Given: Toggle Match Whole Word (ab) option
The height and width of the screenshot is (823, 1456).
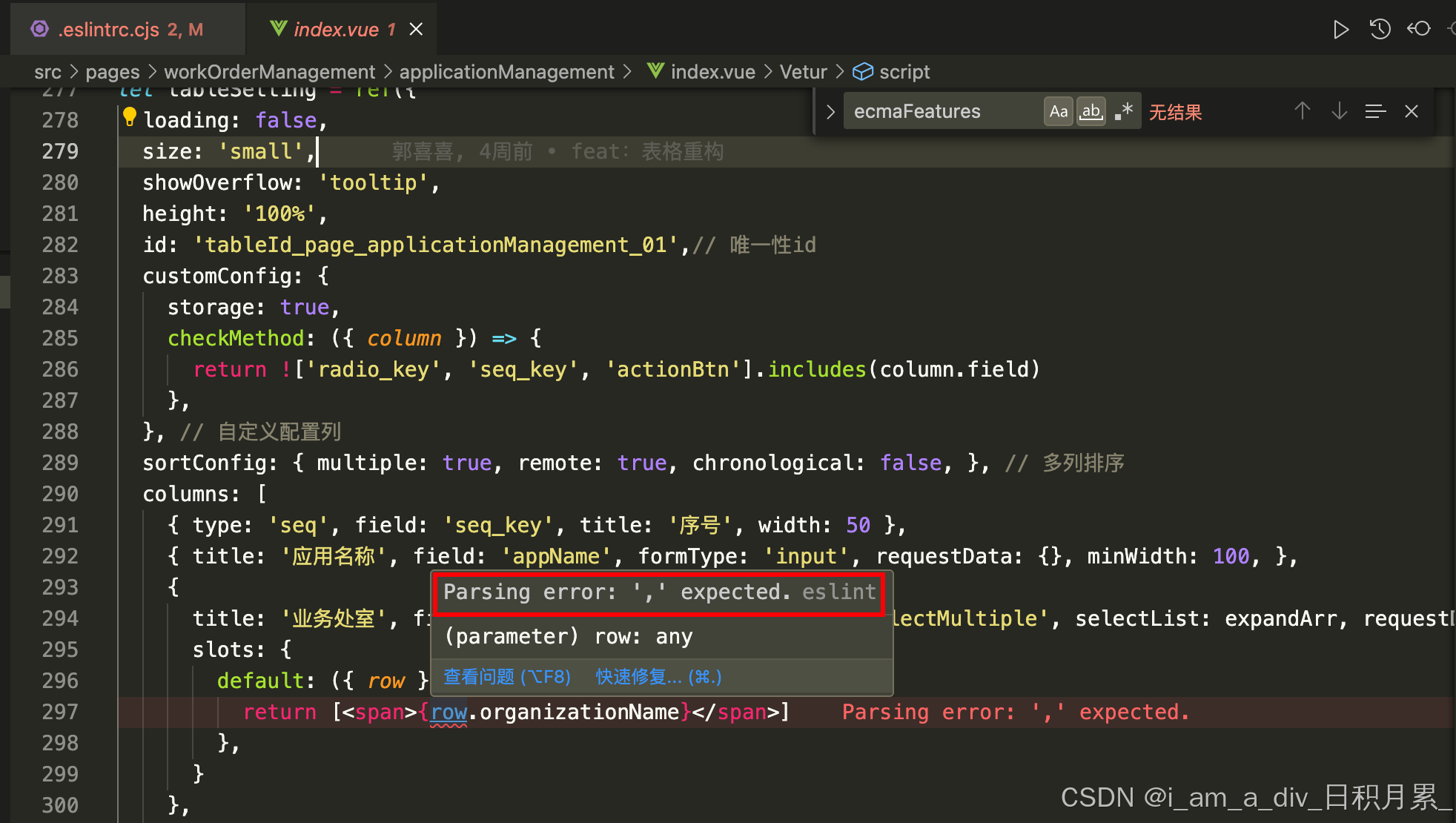Looking at the screenshot, I should 1091,112.
